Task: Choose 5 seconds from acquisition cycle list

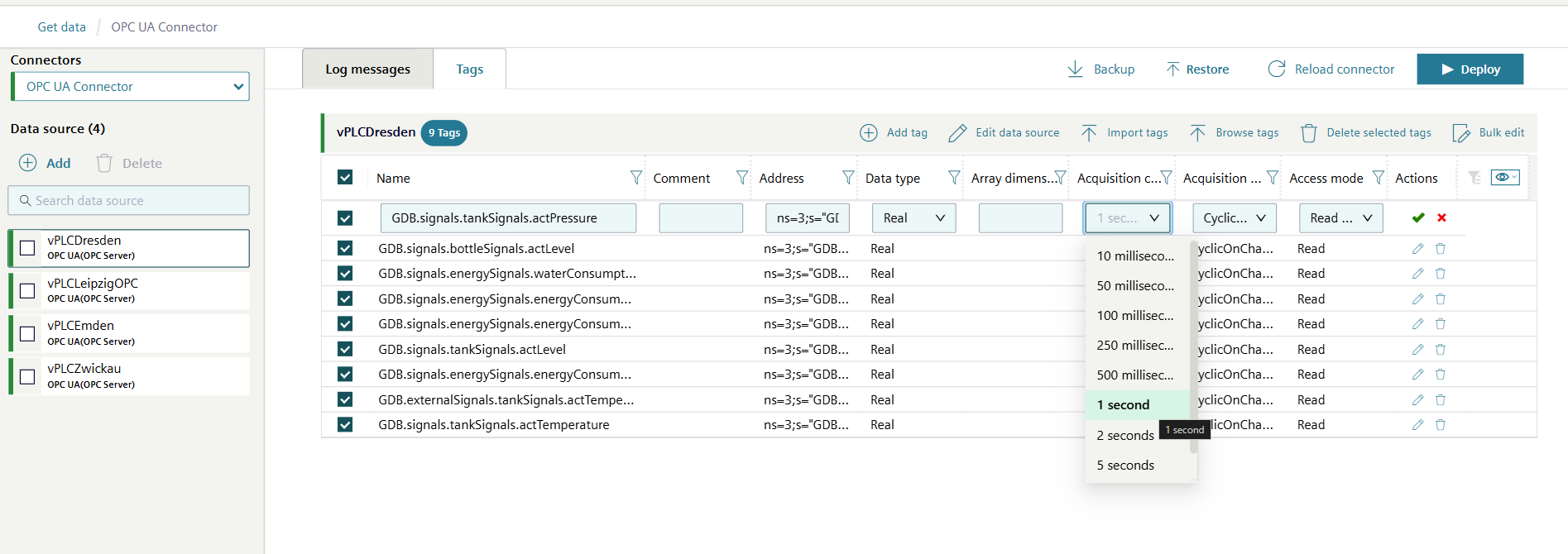Action: [x=1125, y=466]
